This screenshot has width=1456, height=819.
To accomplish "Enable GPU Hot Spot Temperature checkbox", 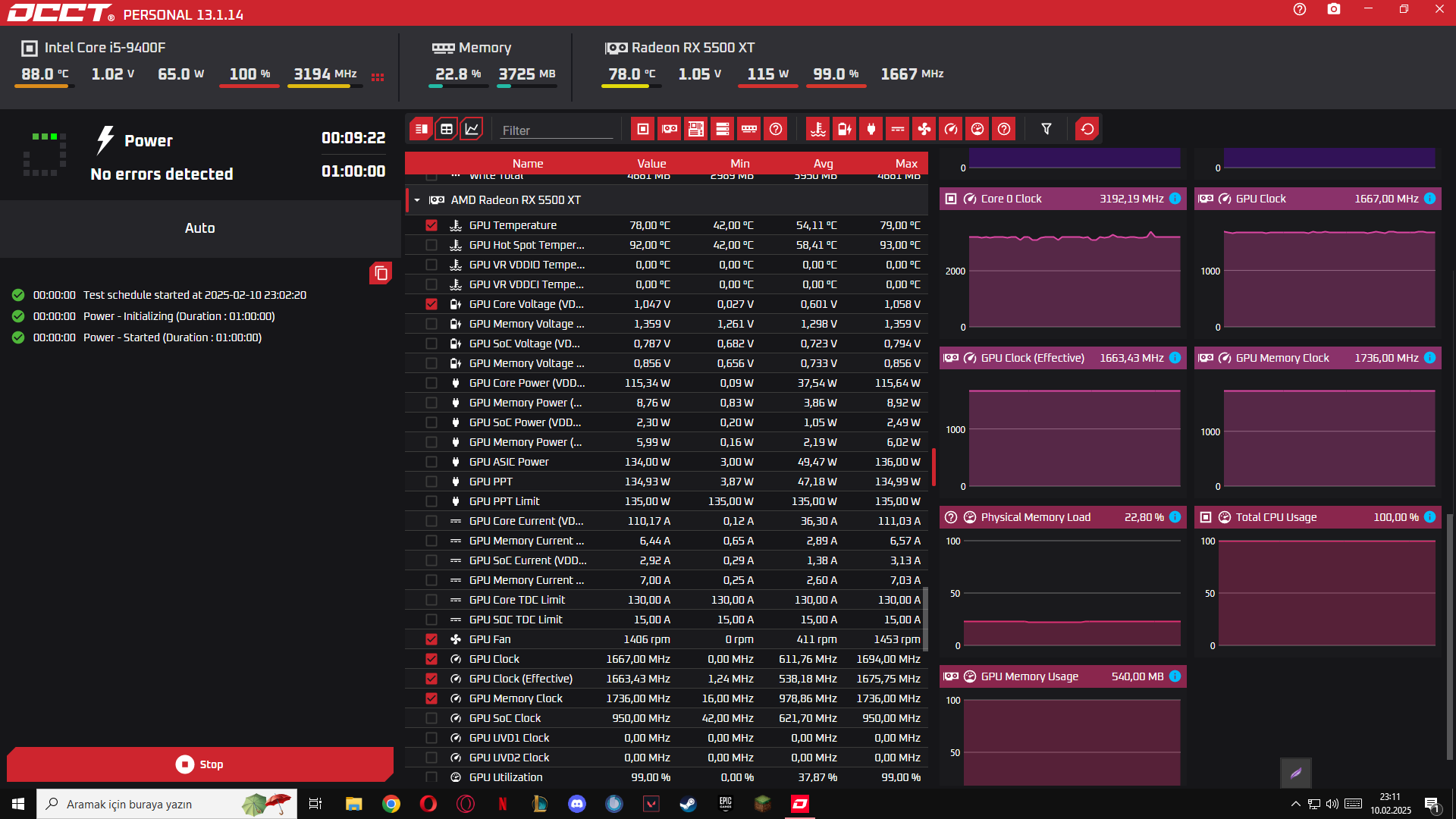I will click(431, 245).
